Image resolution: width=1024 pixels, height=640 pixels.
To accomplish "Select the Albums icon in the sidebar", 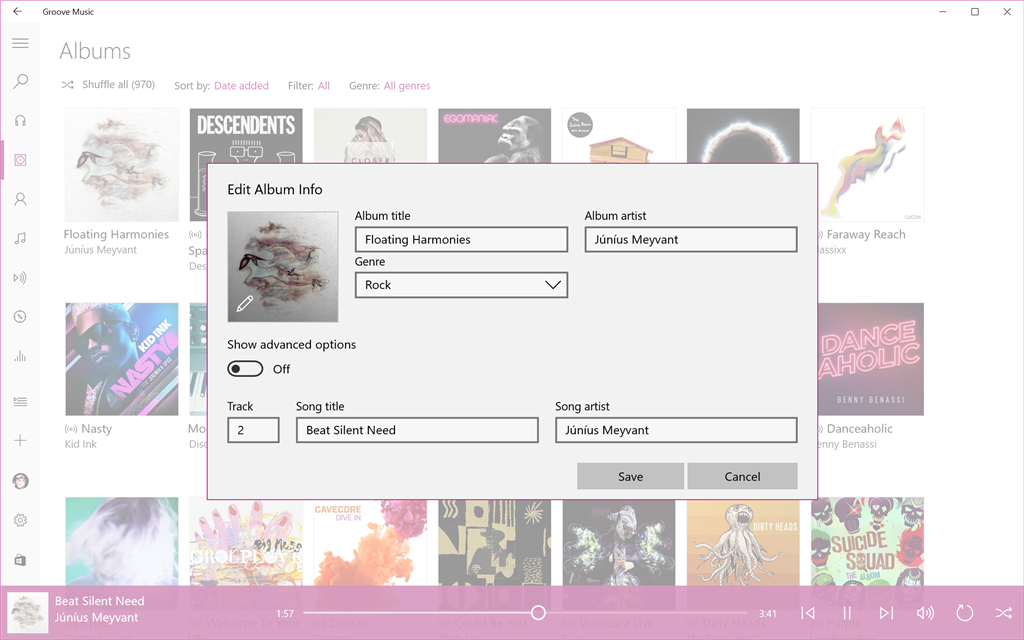I will [20, 160].
